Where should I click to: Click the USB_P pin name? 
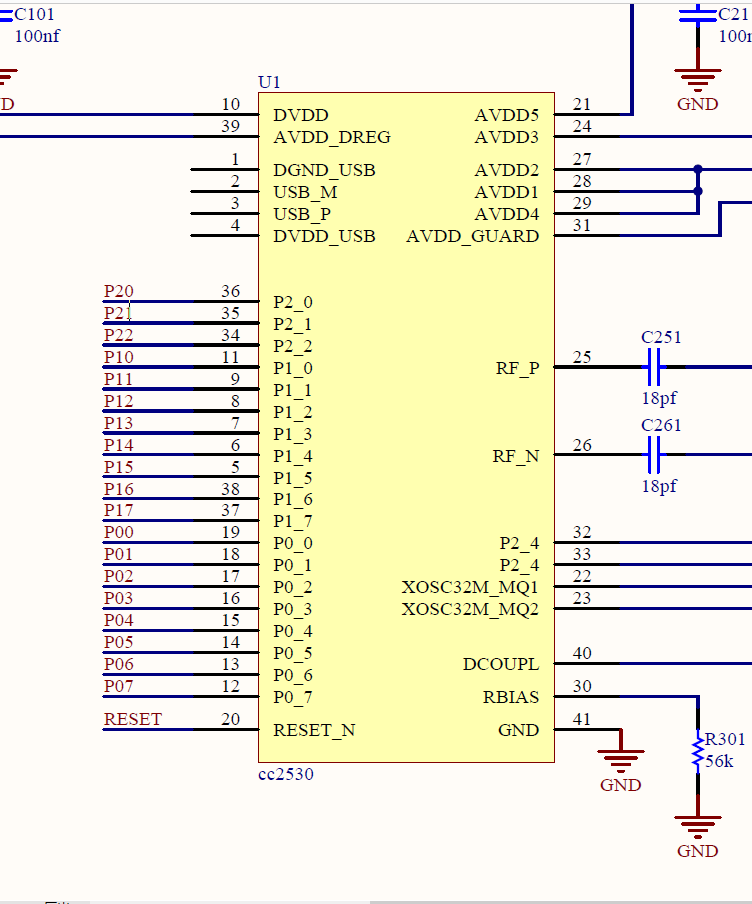point(302,214)
